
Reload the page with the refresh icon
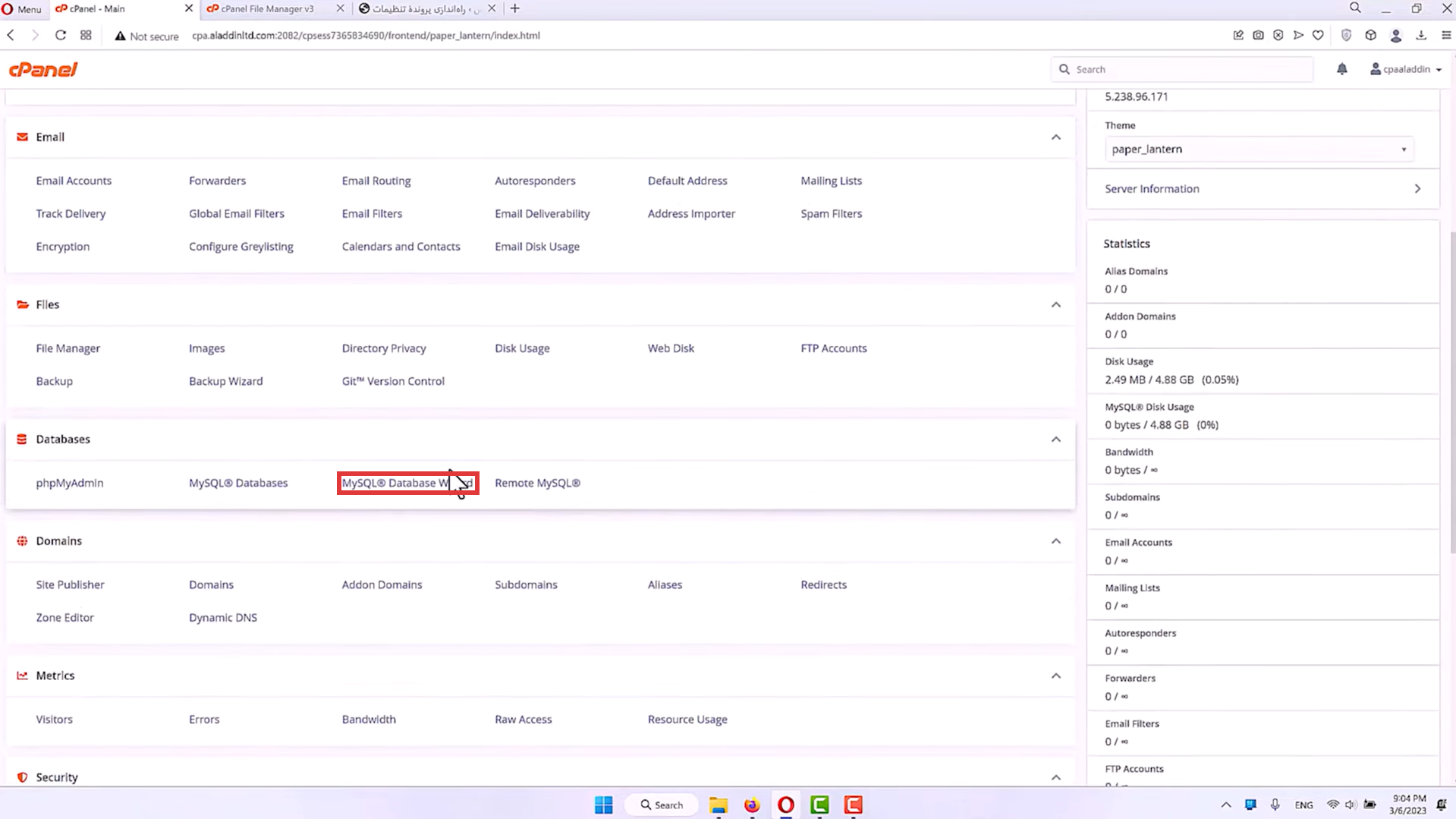[61, 36]
